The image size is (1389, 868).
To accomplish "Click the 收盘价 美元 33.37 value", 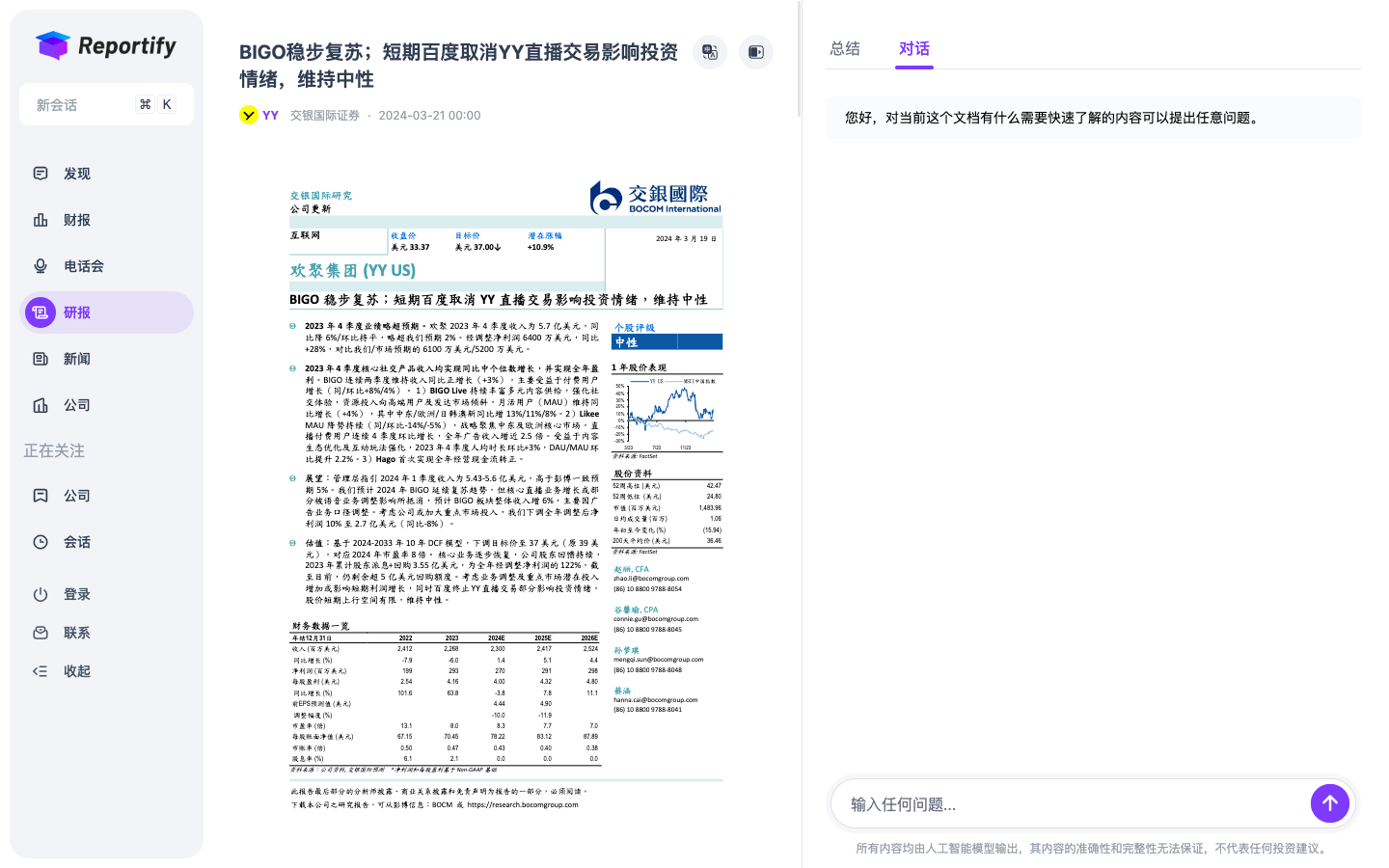I will [x=410, y=247].
